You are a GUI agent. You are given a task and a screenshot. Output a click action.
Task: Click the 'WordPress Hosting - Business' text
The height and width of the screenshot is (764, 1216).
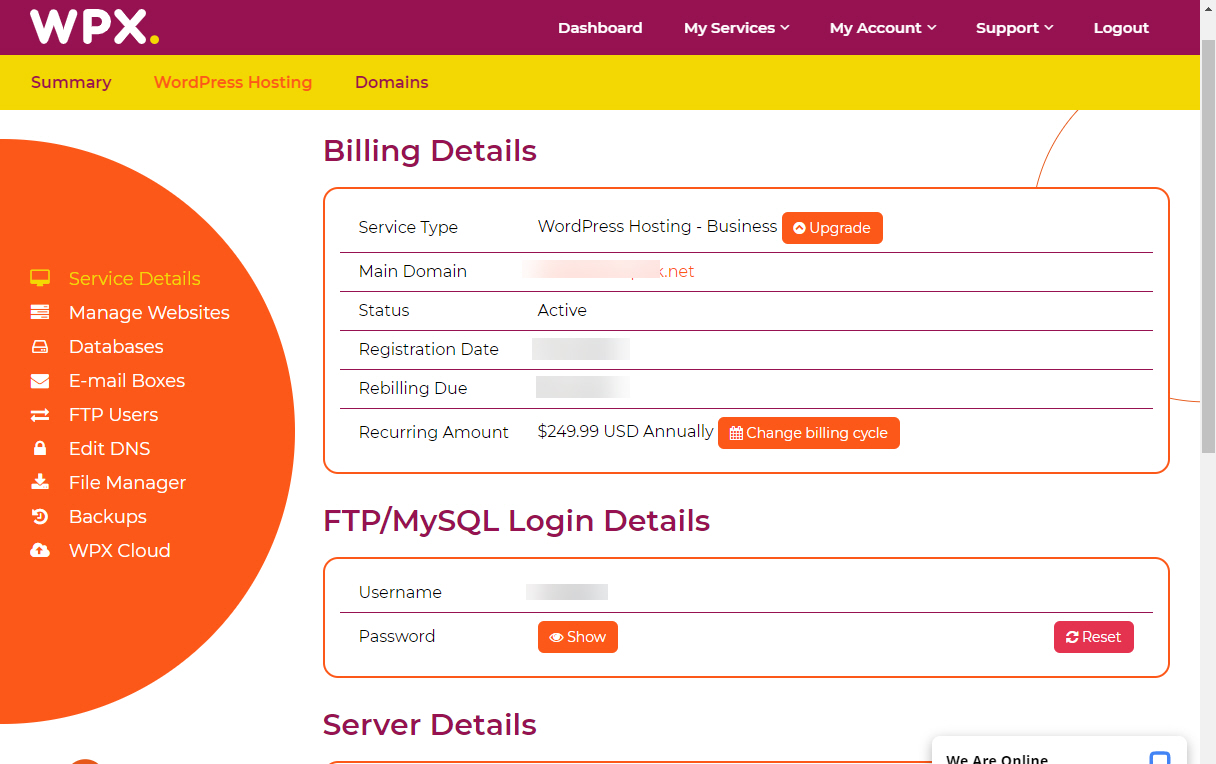(657, 227)
